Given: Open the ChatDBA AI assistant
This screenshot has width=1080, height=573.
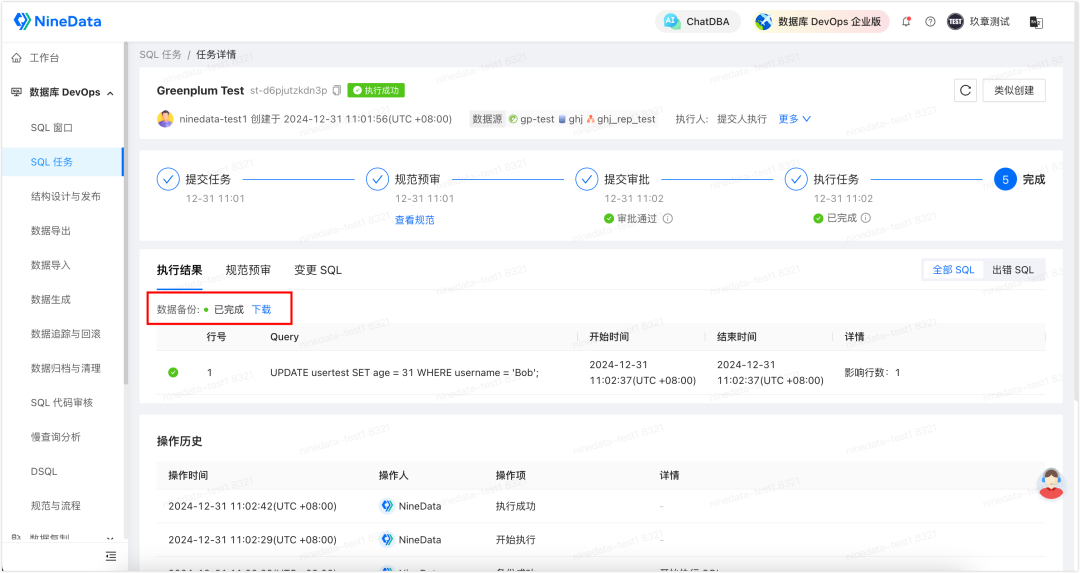Looking at the screenshot, I should [x=697, y=21].
